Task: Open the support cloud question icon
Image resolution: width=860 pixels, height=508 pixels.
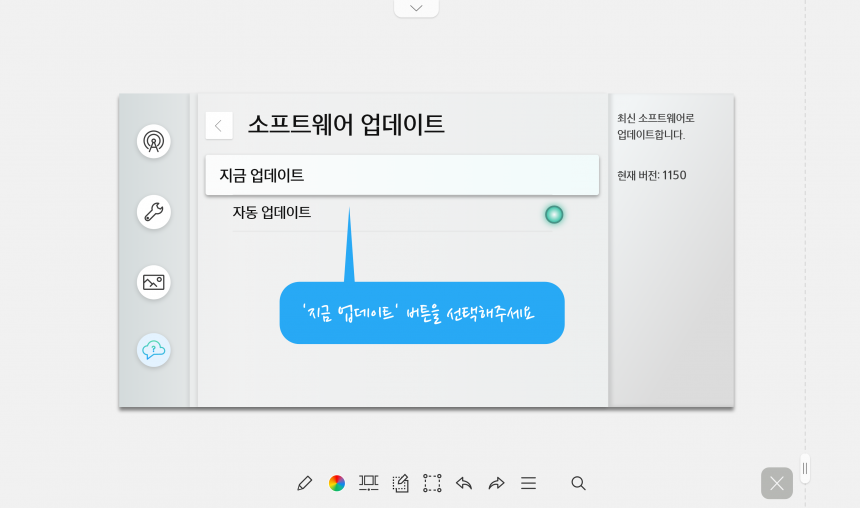Action: click(x=154, y=350)
